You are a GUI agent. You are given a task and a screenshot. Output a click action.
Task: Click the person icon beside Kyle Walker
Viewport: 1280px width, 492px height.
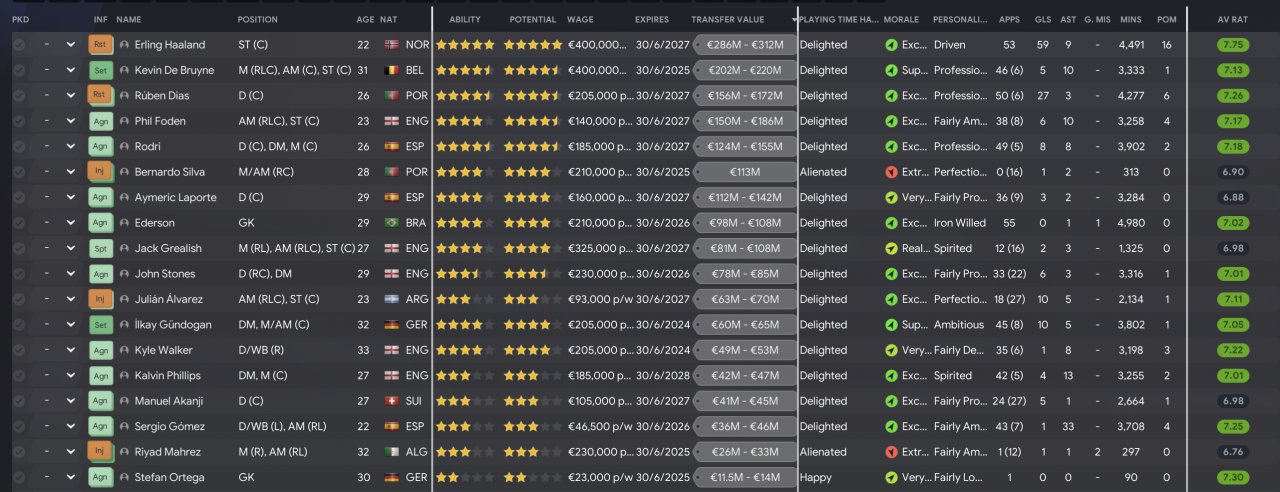(124, 350)
